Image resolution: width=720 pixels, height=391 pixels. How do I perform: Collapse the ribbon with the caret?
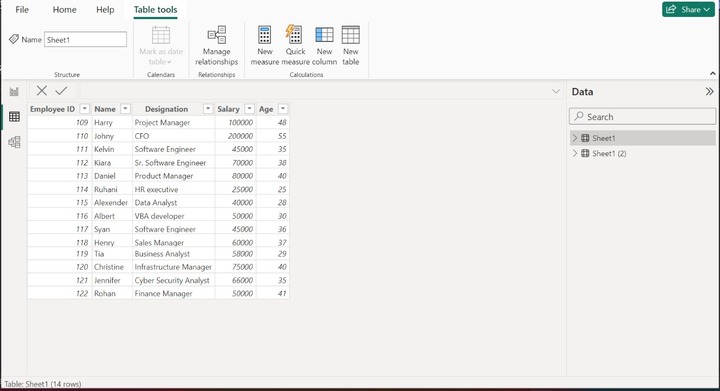pyautogui.click(x=713, y=73)
